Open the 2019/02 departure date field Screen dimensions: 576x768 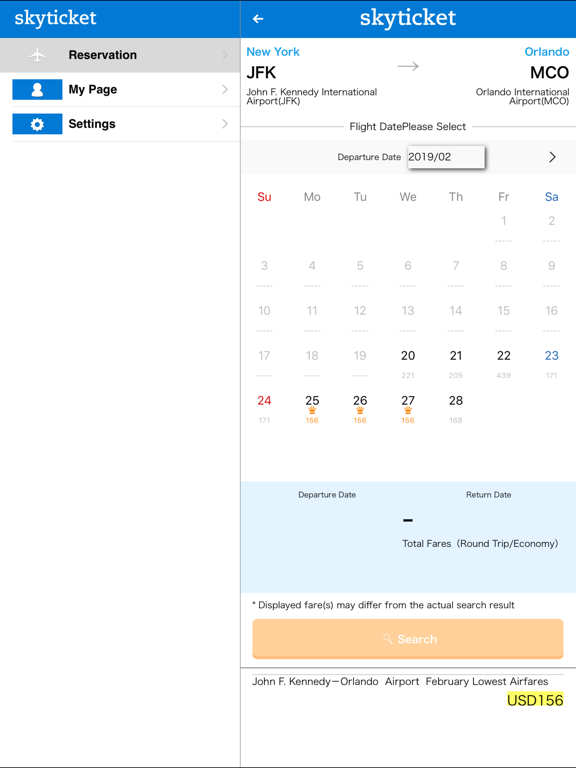coord(446,157)
